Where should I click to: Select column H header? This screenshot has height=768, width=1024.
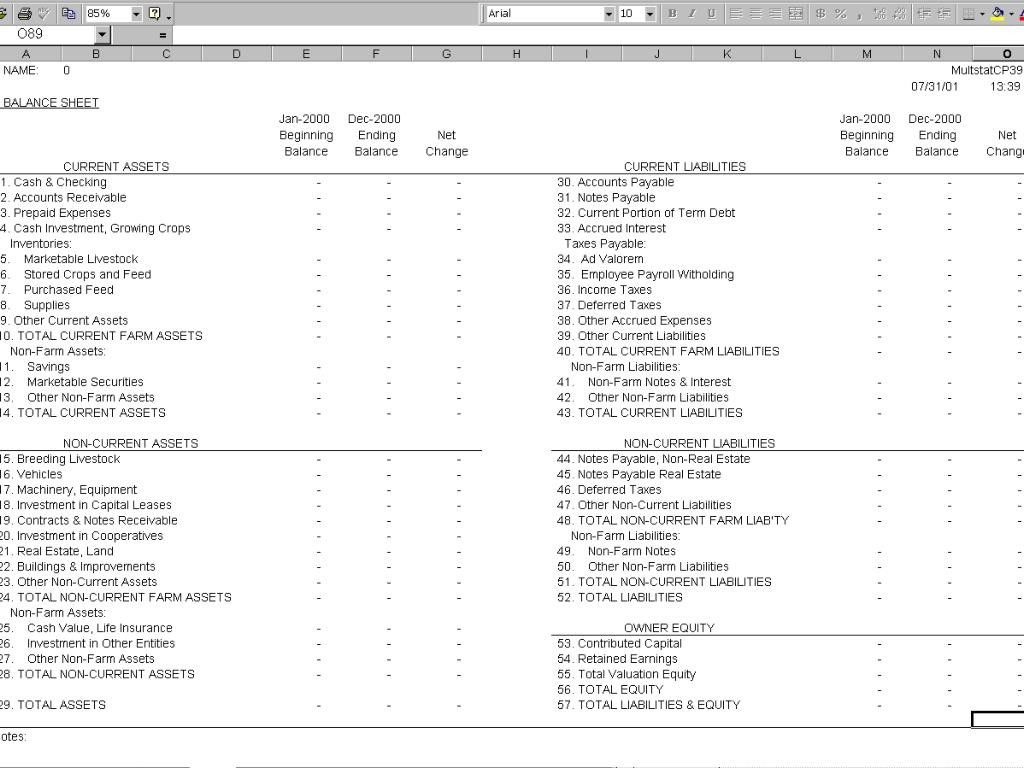pos(517,54)
